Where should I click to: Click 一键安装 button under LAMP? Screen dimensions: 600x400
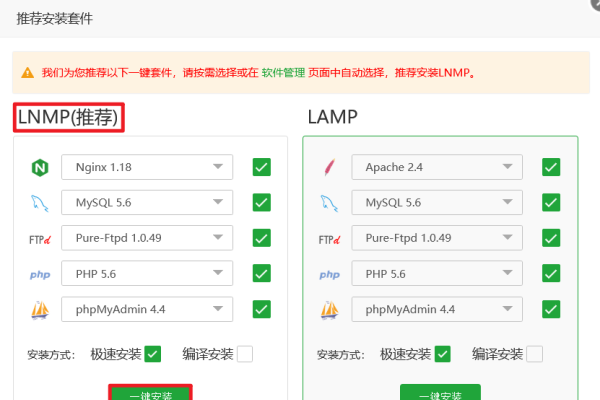[440, 393]
